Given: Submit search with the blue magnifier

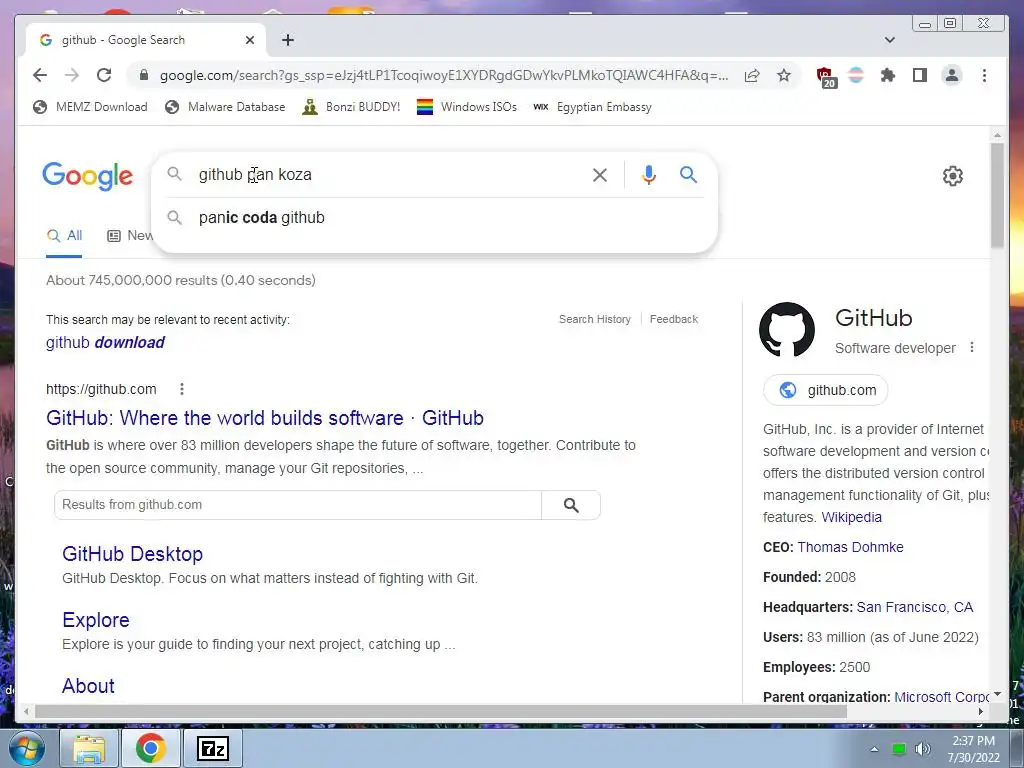Looking at the screenshot, I should [x=688, y=174].
